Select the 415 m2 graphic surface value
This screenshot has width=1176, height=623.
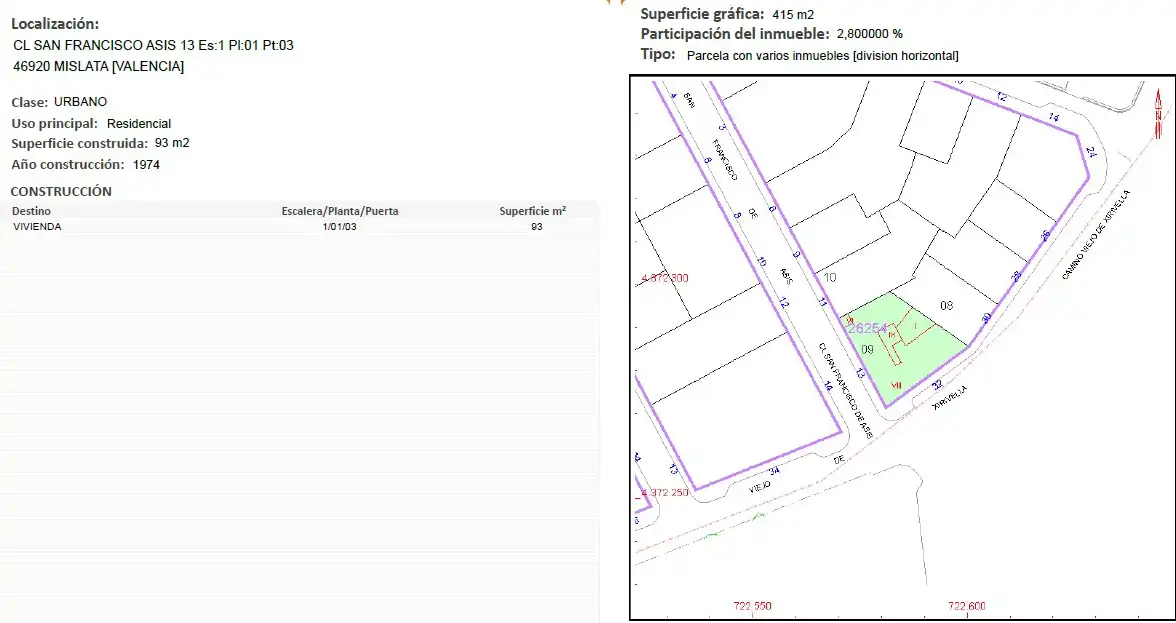click(793, 14)
